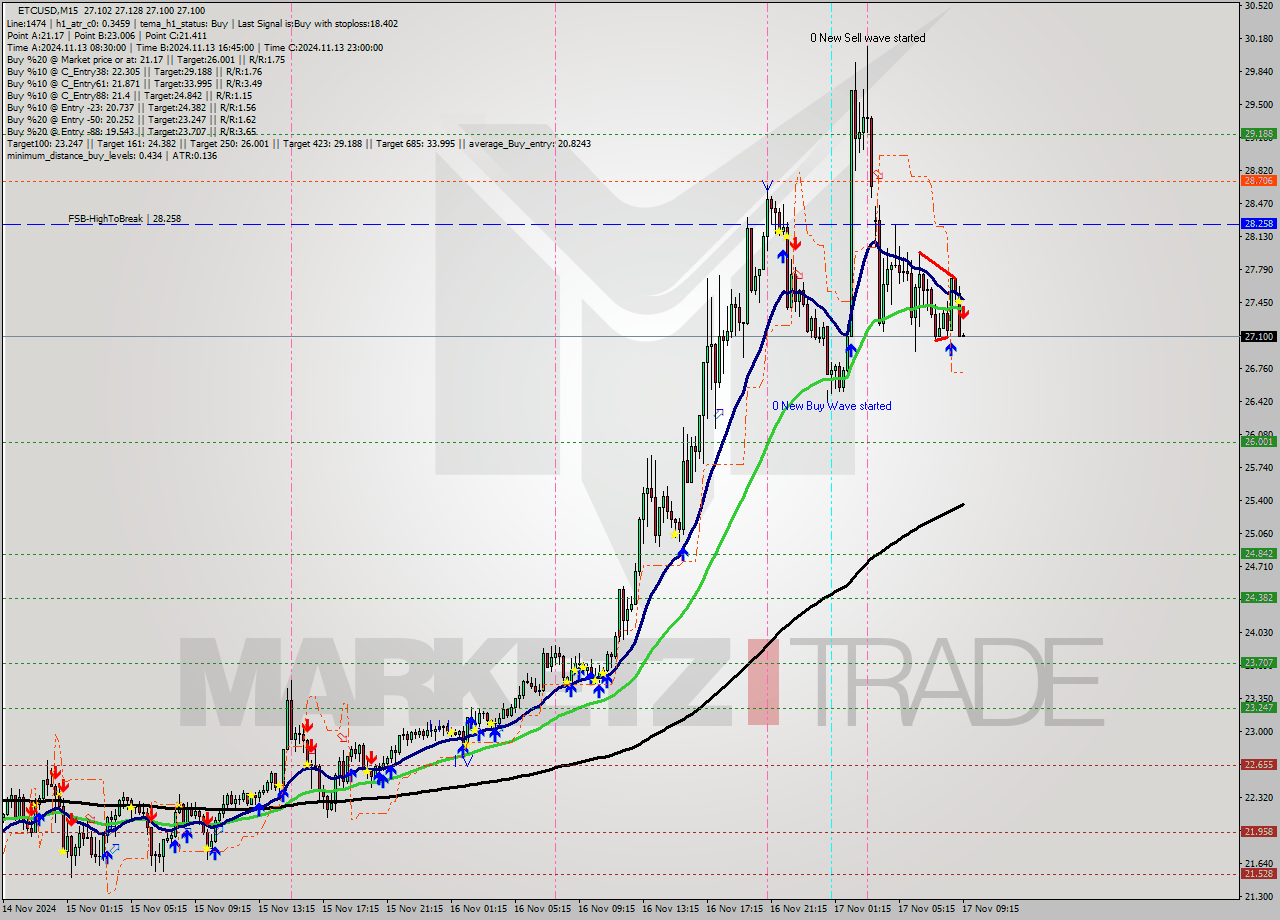
Task: Click the green 23.247 price tag
Action: click(1258, 708)
